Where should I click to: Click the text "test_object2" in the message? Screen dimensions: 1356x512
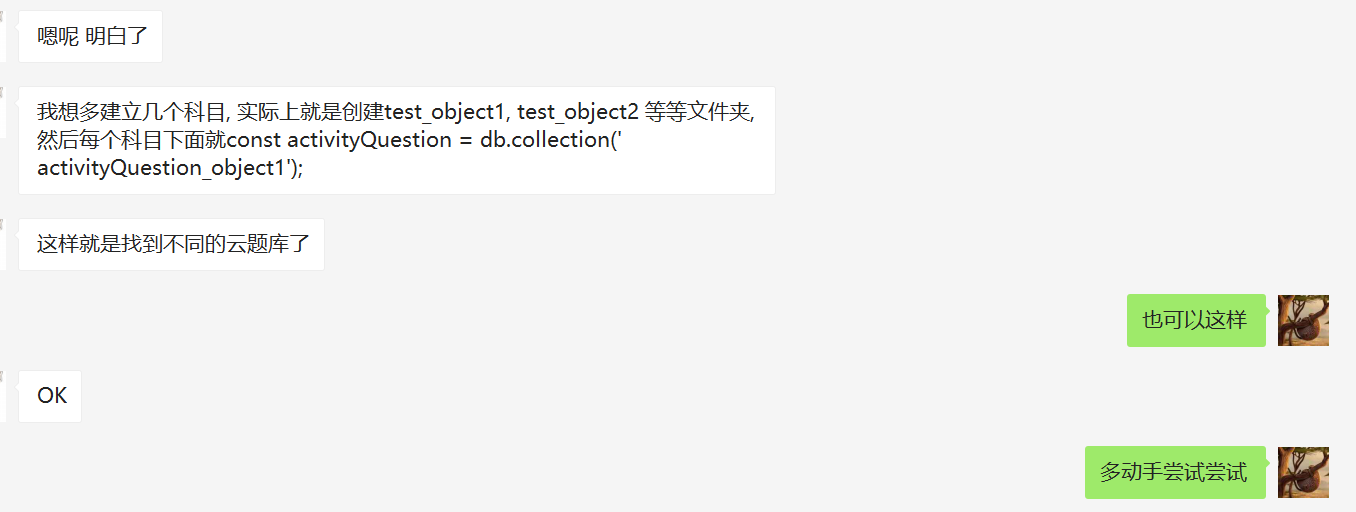[x=577, y=111]
